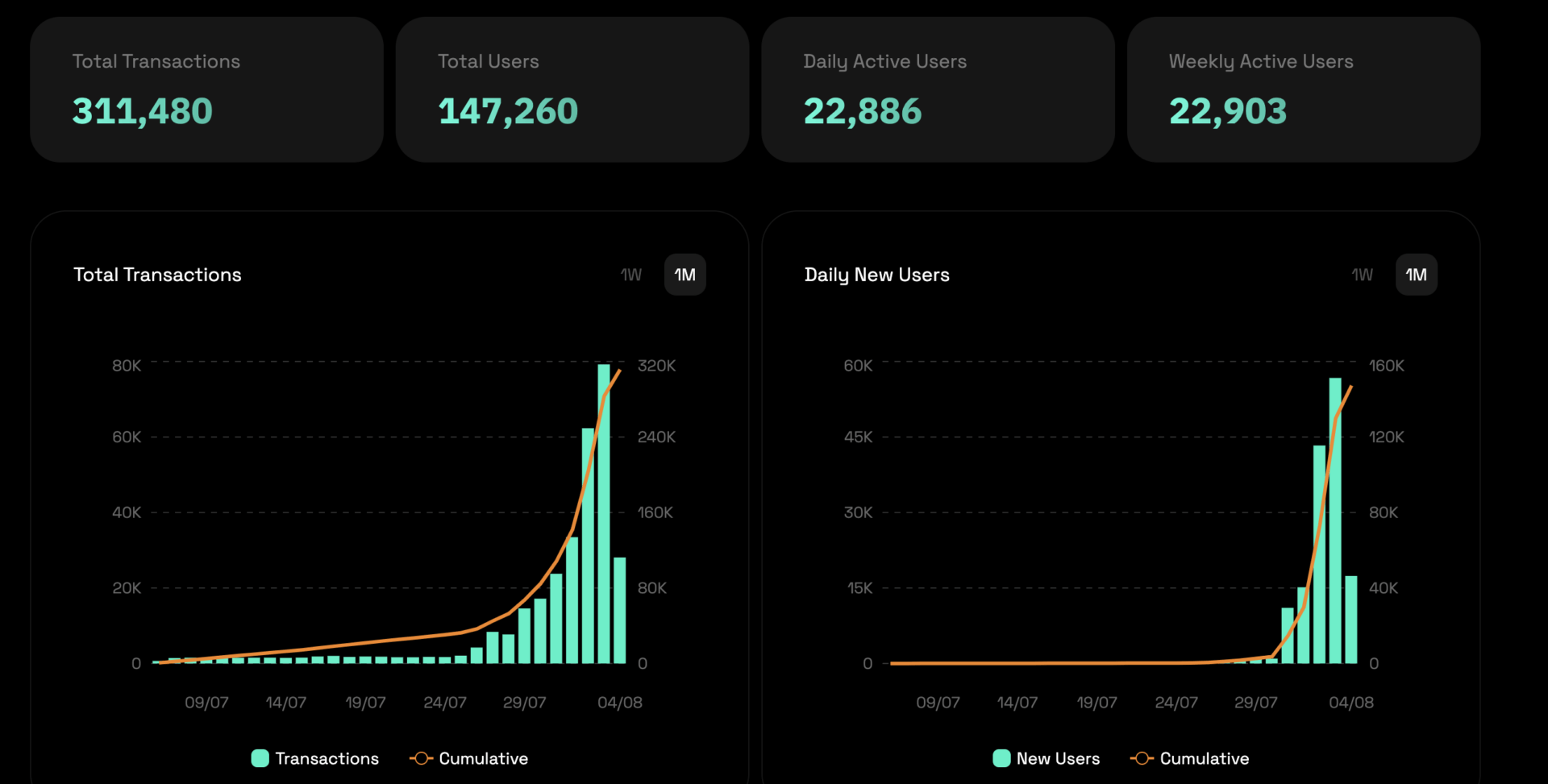Toggle Cumulative line icon in Transactions legend
The height and width of the screenshot is (784, 1548).
tap(421, 758)
